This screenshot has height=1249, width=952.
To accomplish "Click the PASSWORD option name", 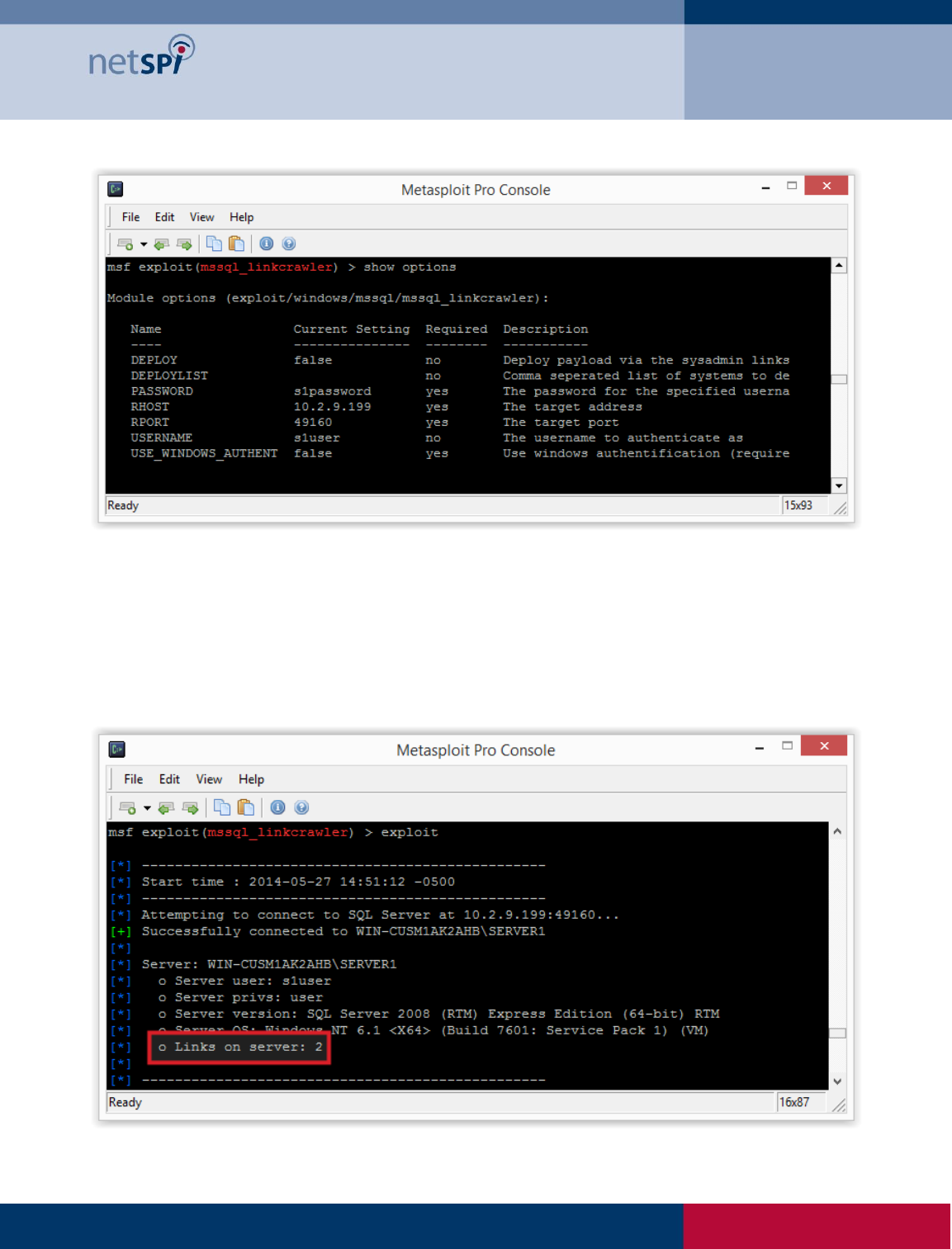I will (x=162, y=391).
